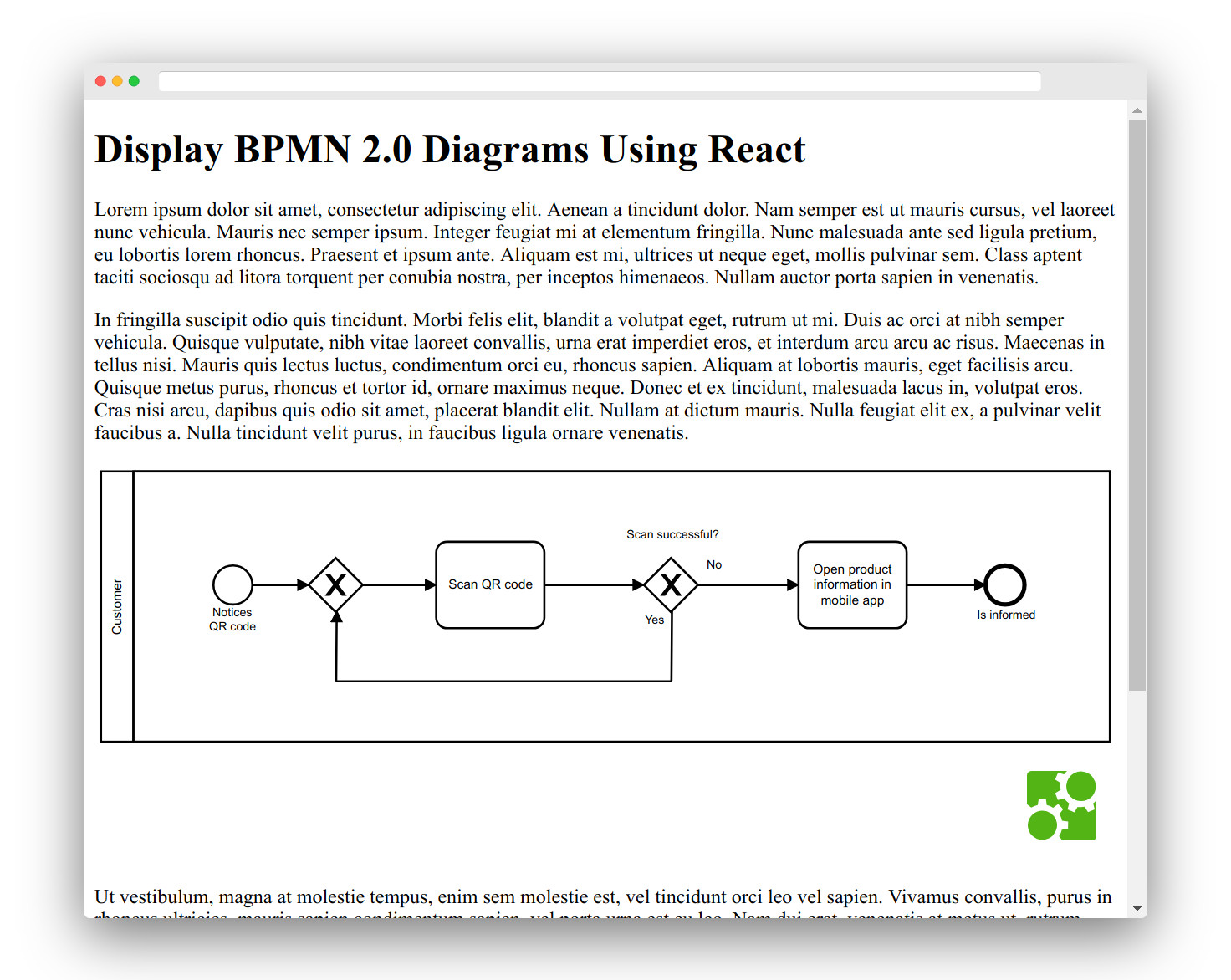Select the 'Is informed' end event circle

coord(1004,584)
